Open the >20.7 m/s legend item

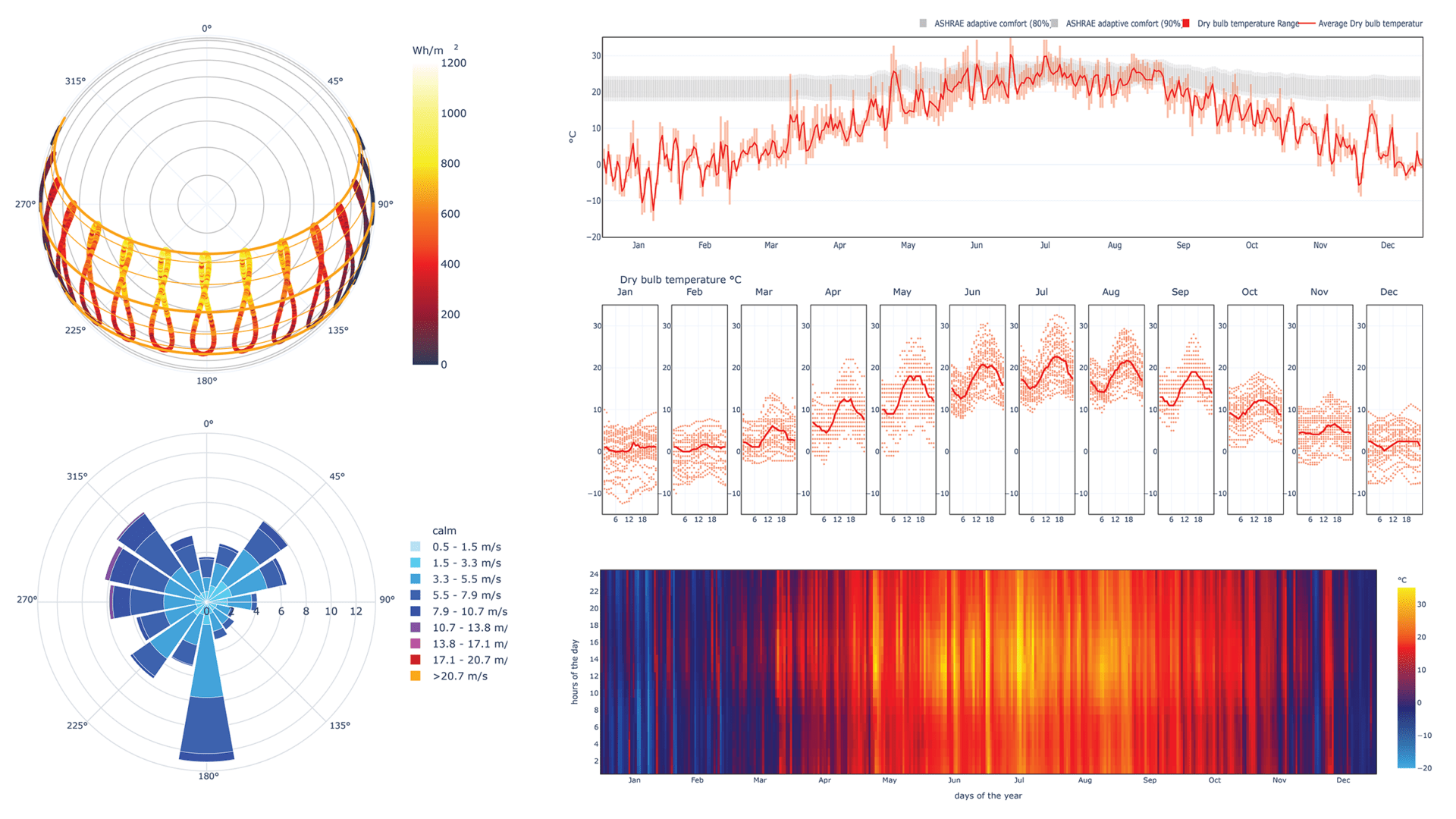click(x=460, y=675)
